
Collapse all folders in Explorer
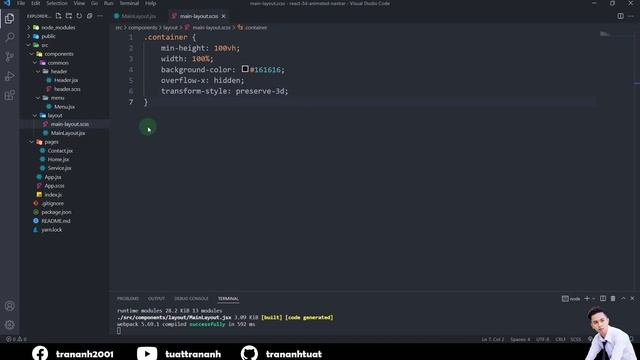click(89, 16)
